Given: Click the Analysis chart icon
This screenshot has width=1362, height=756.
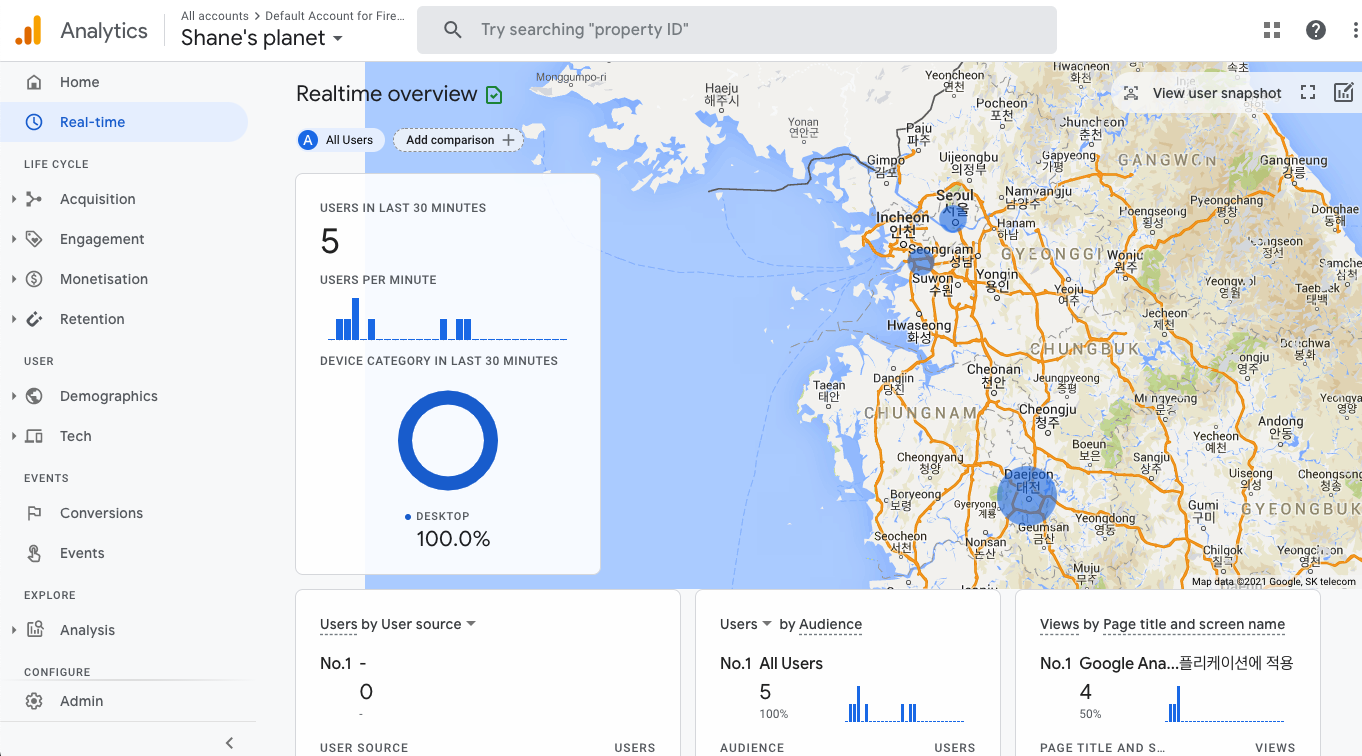Looking at the screenshot, I should tap(34, 630).
